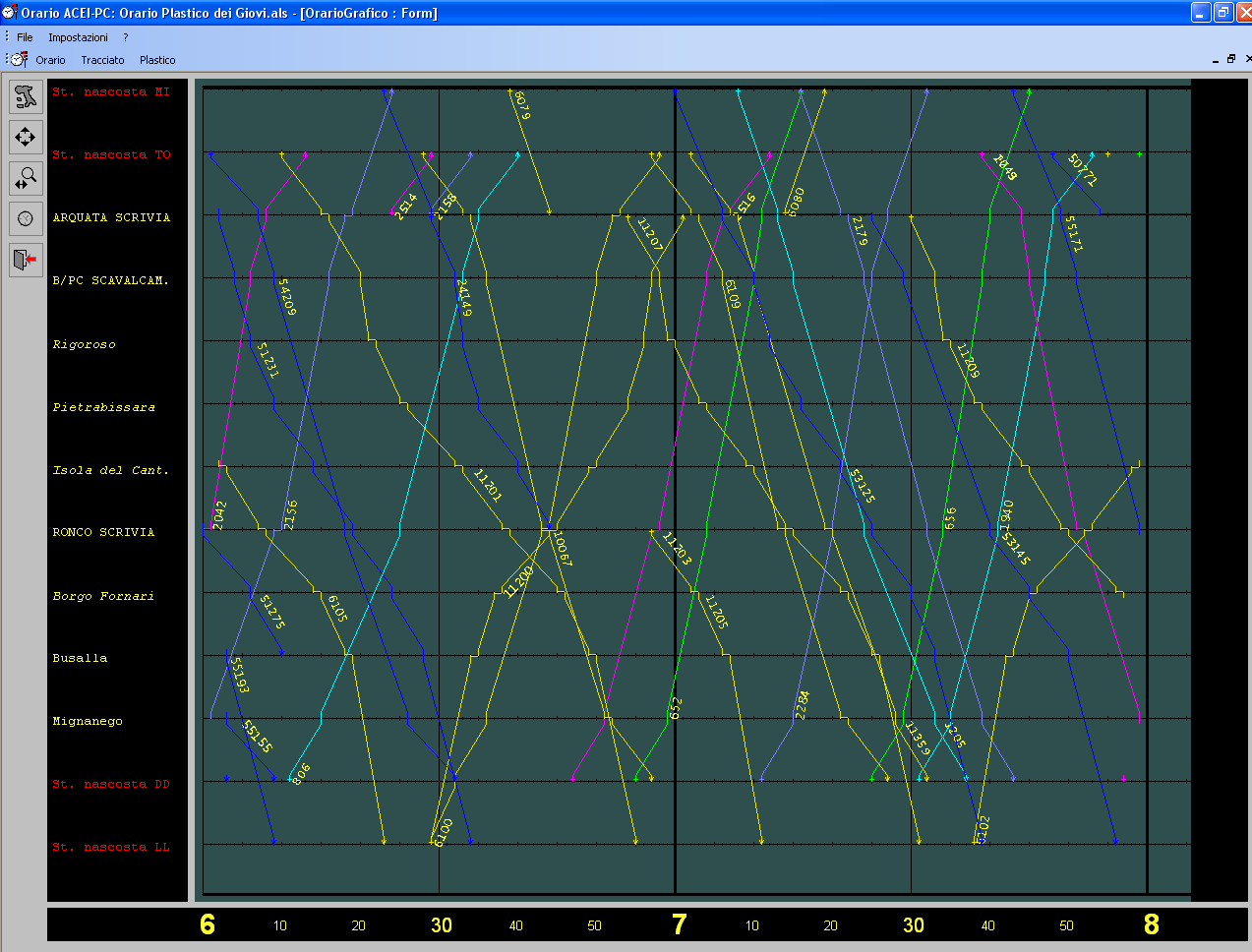1252x952 pixels.
Task: Click the ARQUATA SCRIVIA station label
Action: tap(111, 217)
